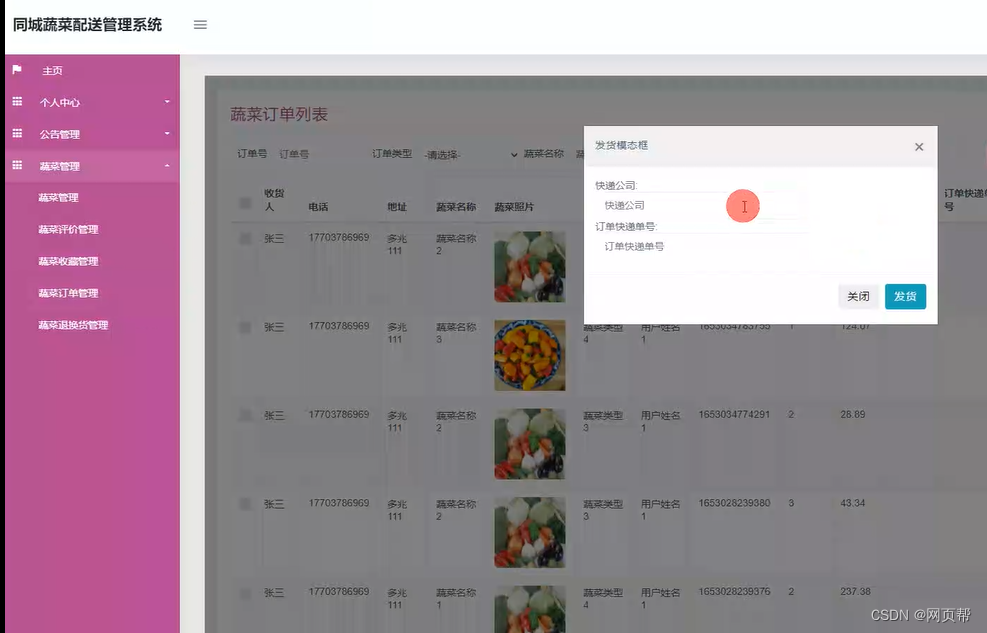
Task: Check the row with order 1653028239380
Action: click(245, 504)
